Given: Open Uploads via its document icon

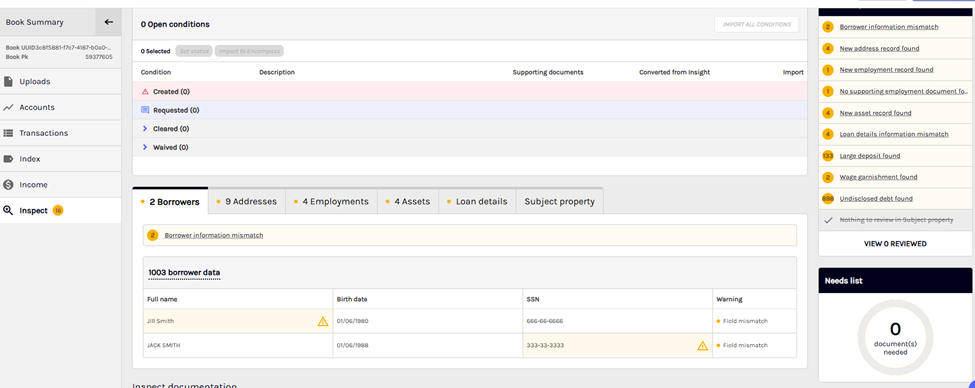Looking at the screenshot, I should (x=8, y=81).
